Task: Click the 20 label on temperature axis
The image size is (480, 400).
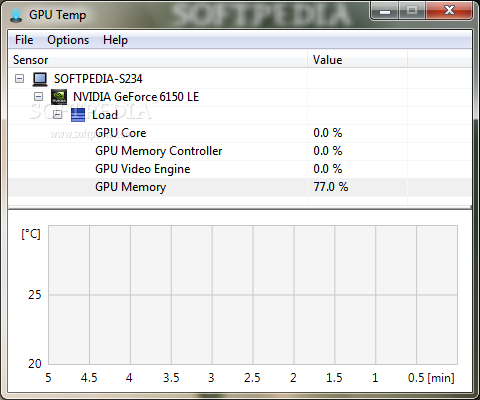Action: tap(35, 363)
